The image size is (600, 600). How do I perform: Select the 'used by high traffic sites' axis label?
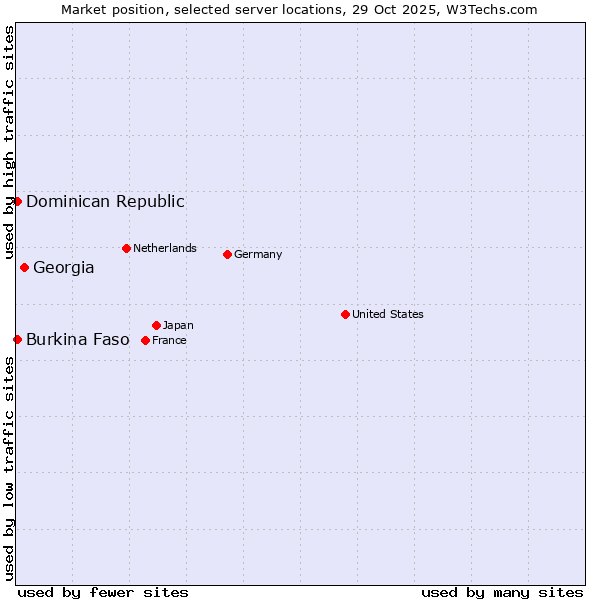(9, 136)
